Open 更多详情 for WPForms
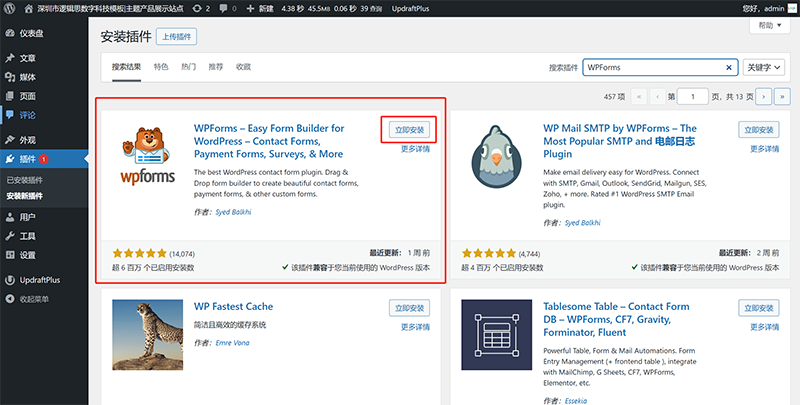Viewport: 800px width, 405px height. pos(415,149)
